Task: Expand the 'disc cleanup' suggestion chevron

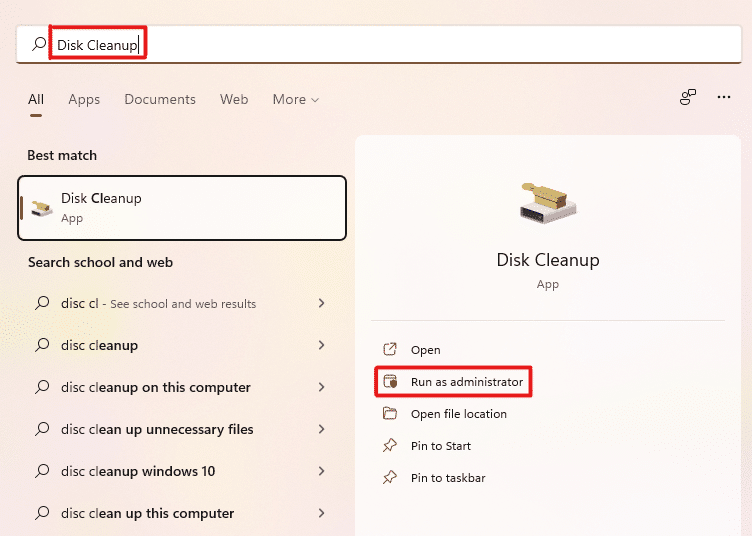Action: click(x=322, y=345)
